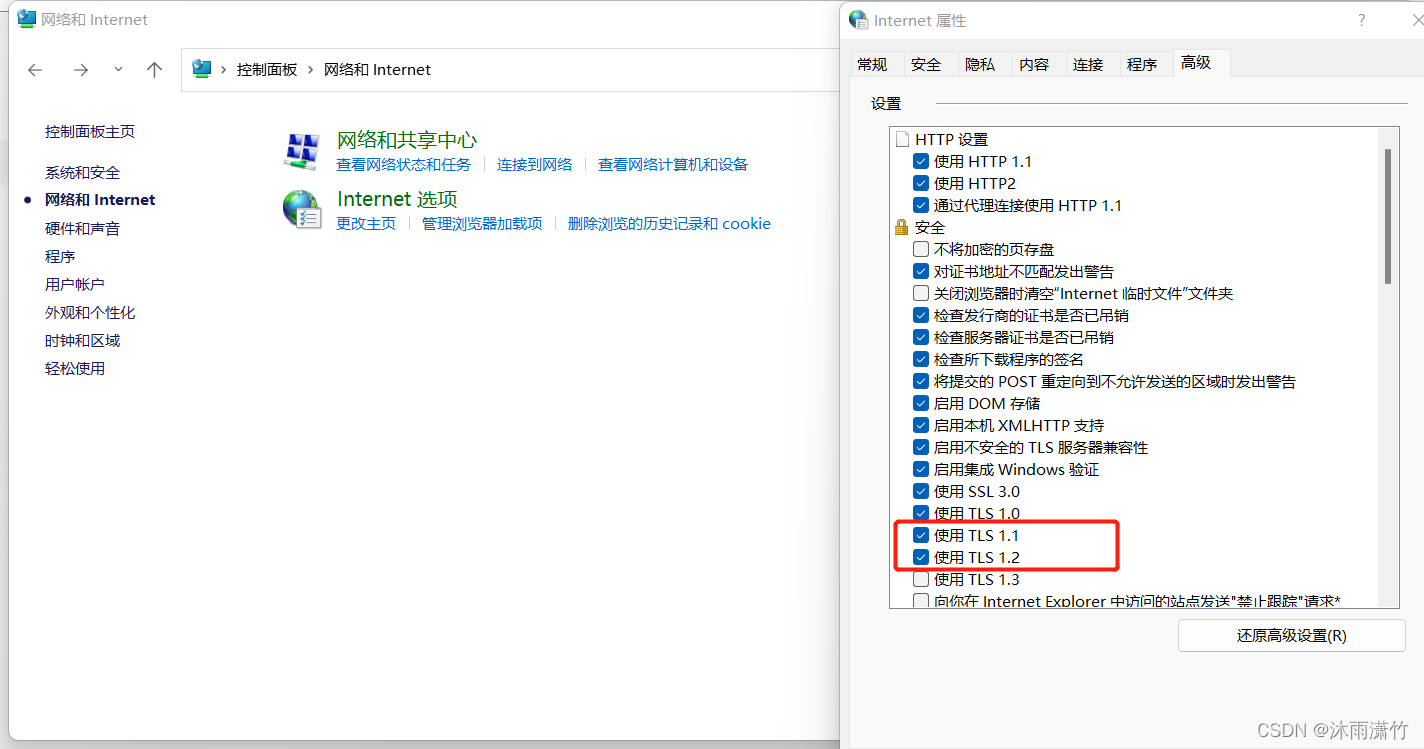Viewport: 1424px width, 749px height.
Task: Open 用户帐户 category
Action: point(75,284)
